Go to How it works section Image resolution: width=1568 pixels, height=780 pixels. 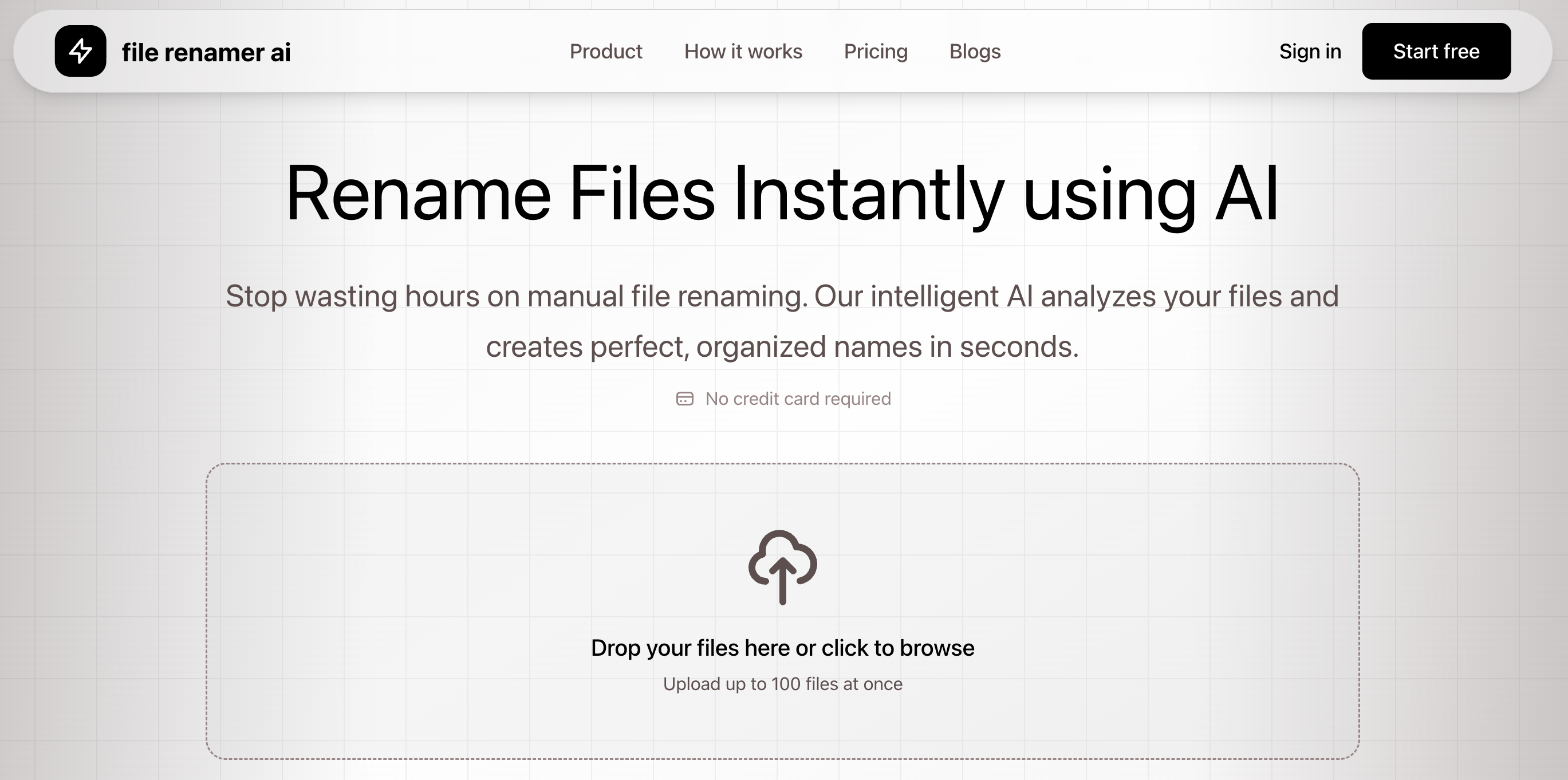(x=743, y=51)
